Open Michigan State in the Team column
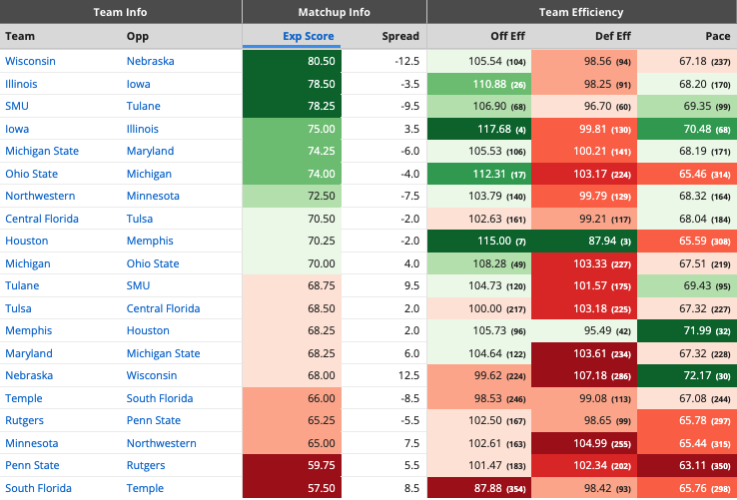 click(42, 151)
